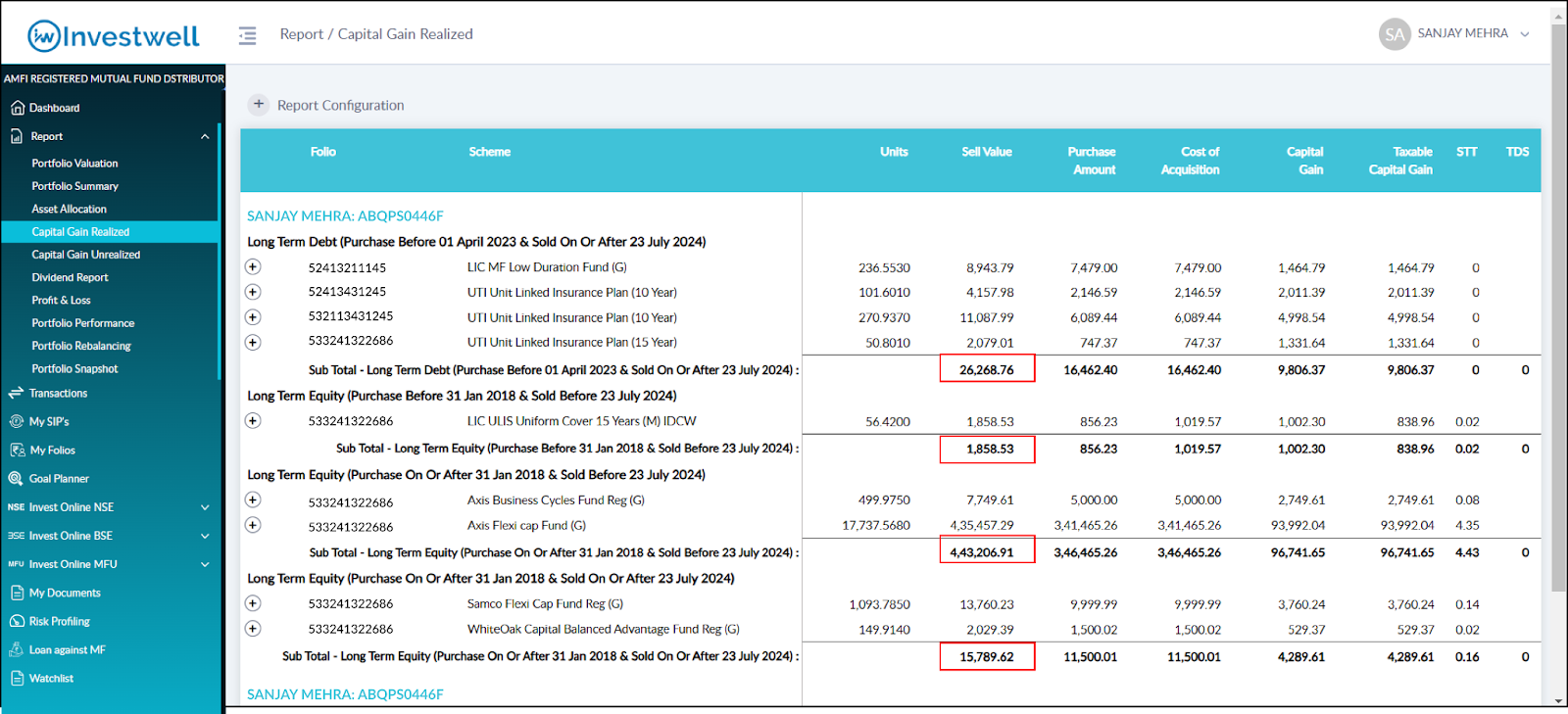Image resolution: width=1568 pixels, height=714 pixels.
Task: Click the BSE badge icon
Action: coord(16,536)
